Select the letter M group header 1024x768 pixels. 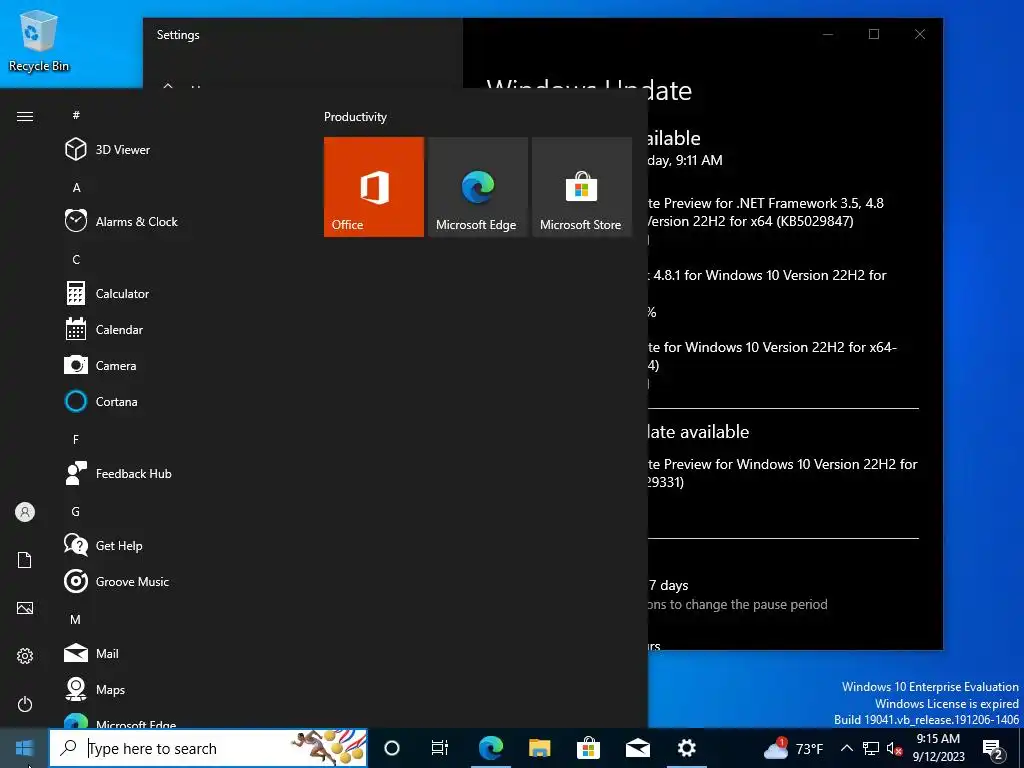pyautogui.click(x=76, y=619)
